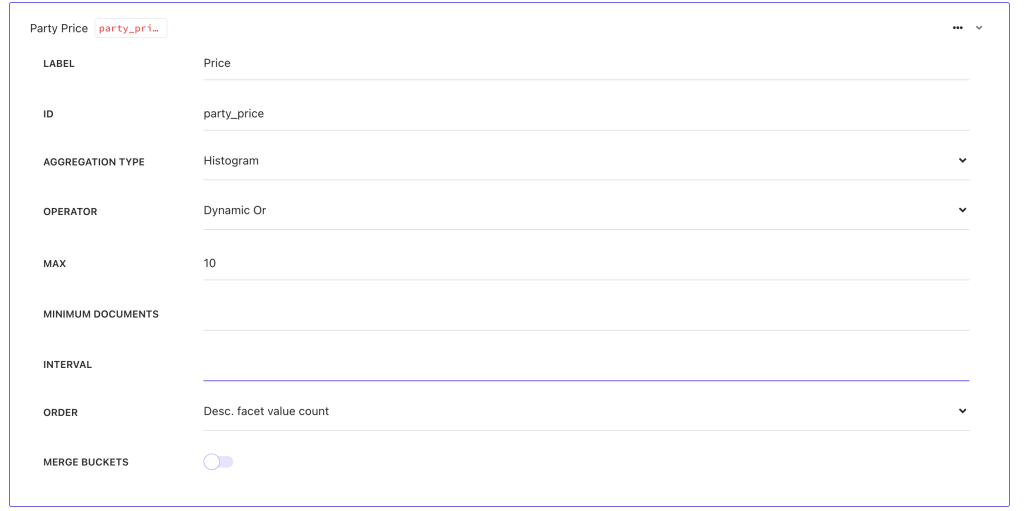The image size is (1024, 511).
Task: Click the AGGREGATION TYPE field label
Action: click(94, 162)
